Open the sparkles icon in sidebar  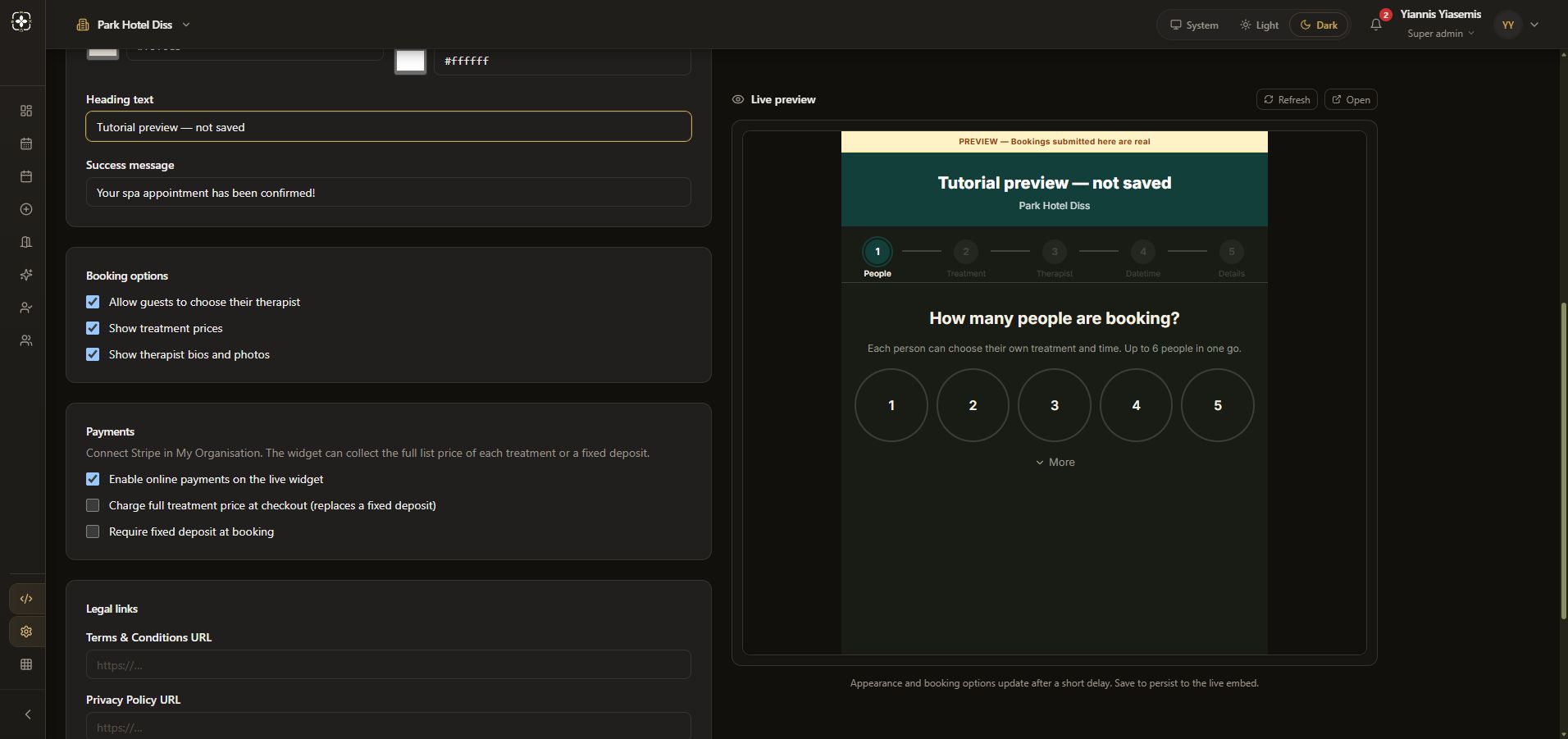click(x=26, y=275)
